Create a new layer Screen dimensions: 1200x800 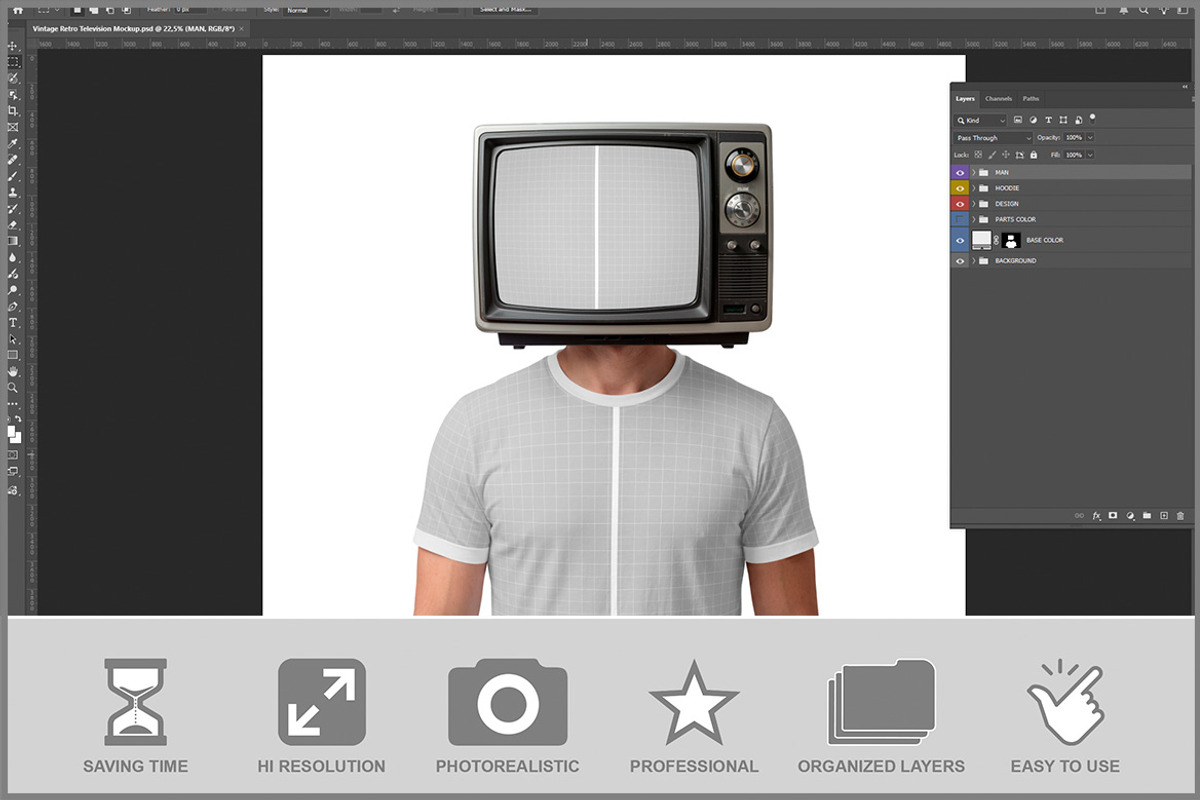point(1163,515)
